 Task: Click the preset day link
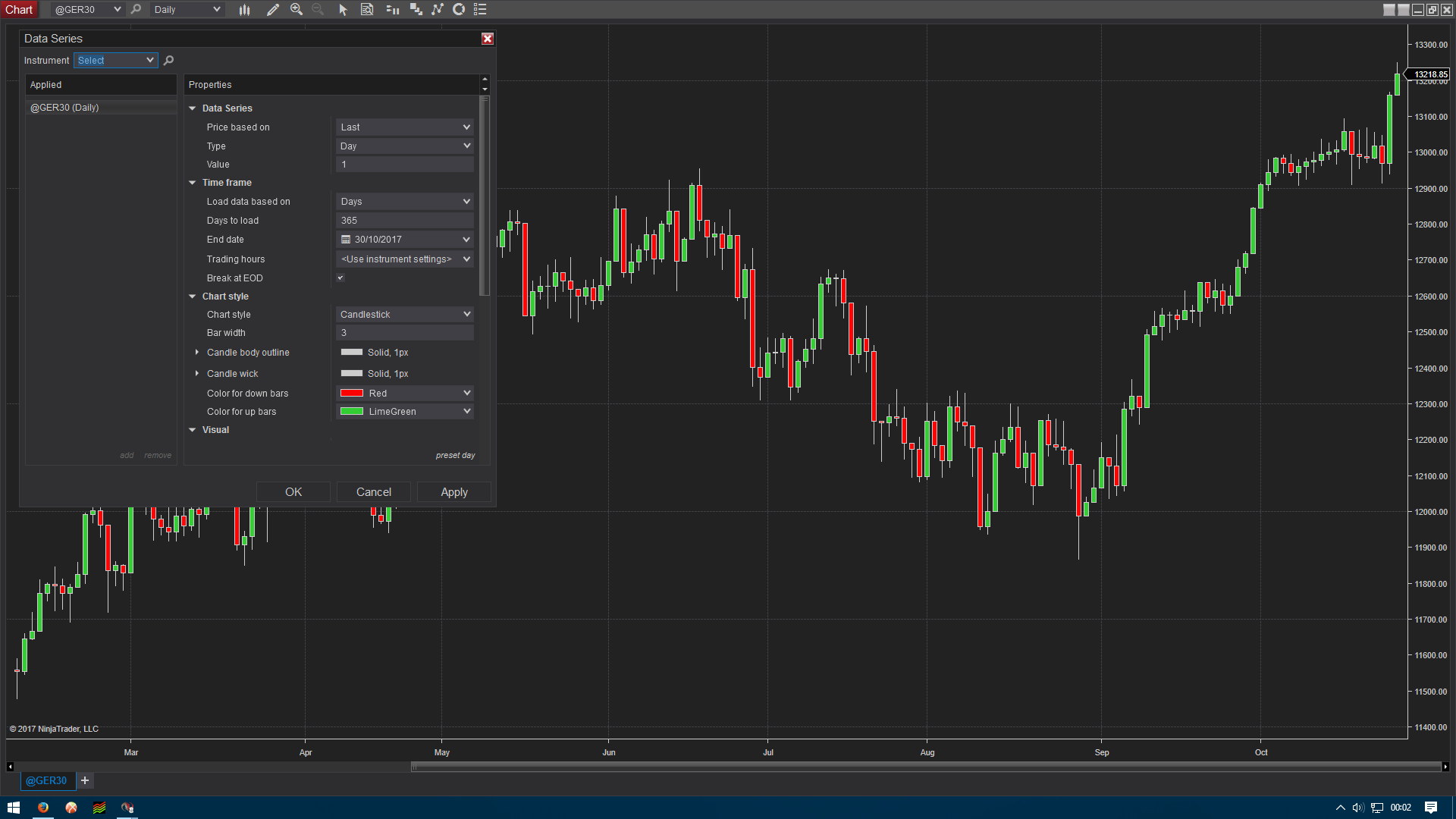point(455,456)
